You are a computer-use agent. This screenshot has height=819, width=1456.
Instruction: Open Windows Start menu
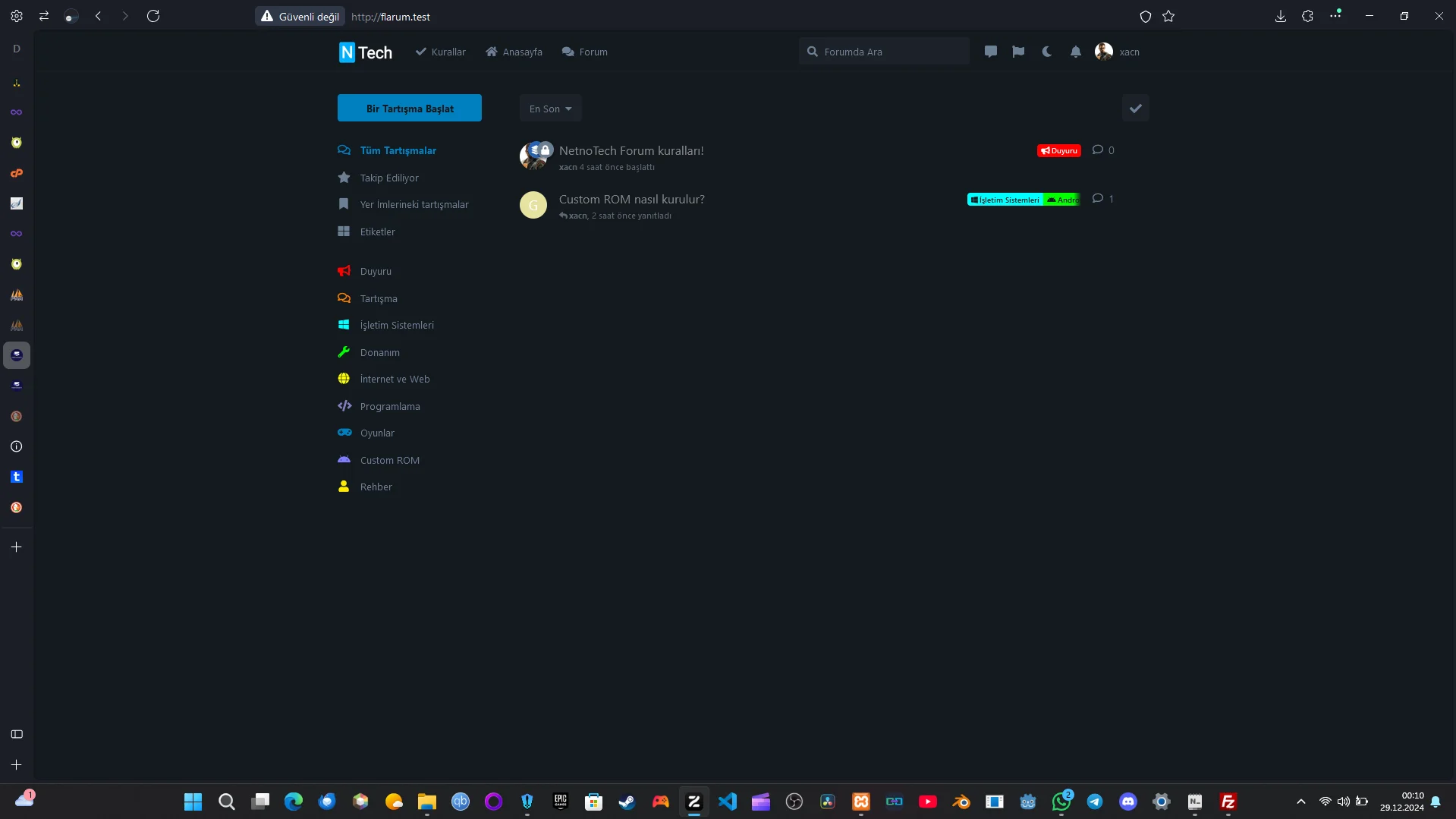pyautogui.click(x=193, y=802)
